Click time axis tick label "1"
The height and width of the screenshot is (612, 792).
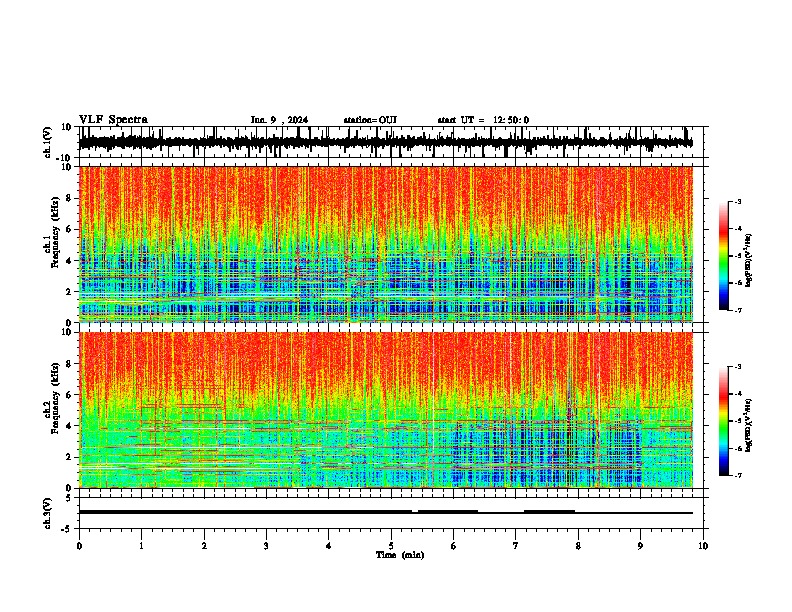141,546
